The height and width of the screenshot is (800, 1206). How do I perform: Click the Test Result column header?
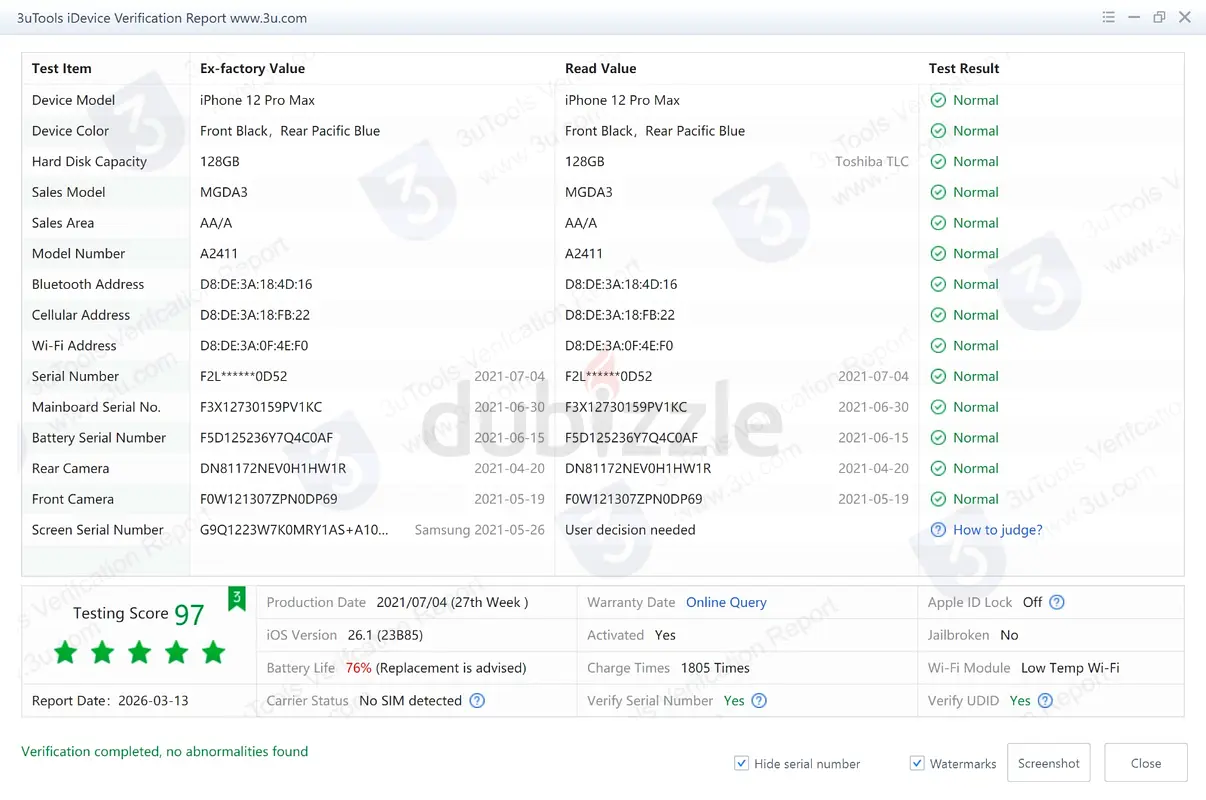(964, 68)
